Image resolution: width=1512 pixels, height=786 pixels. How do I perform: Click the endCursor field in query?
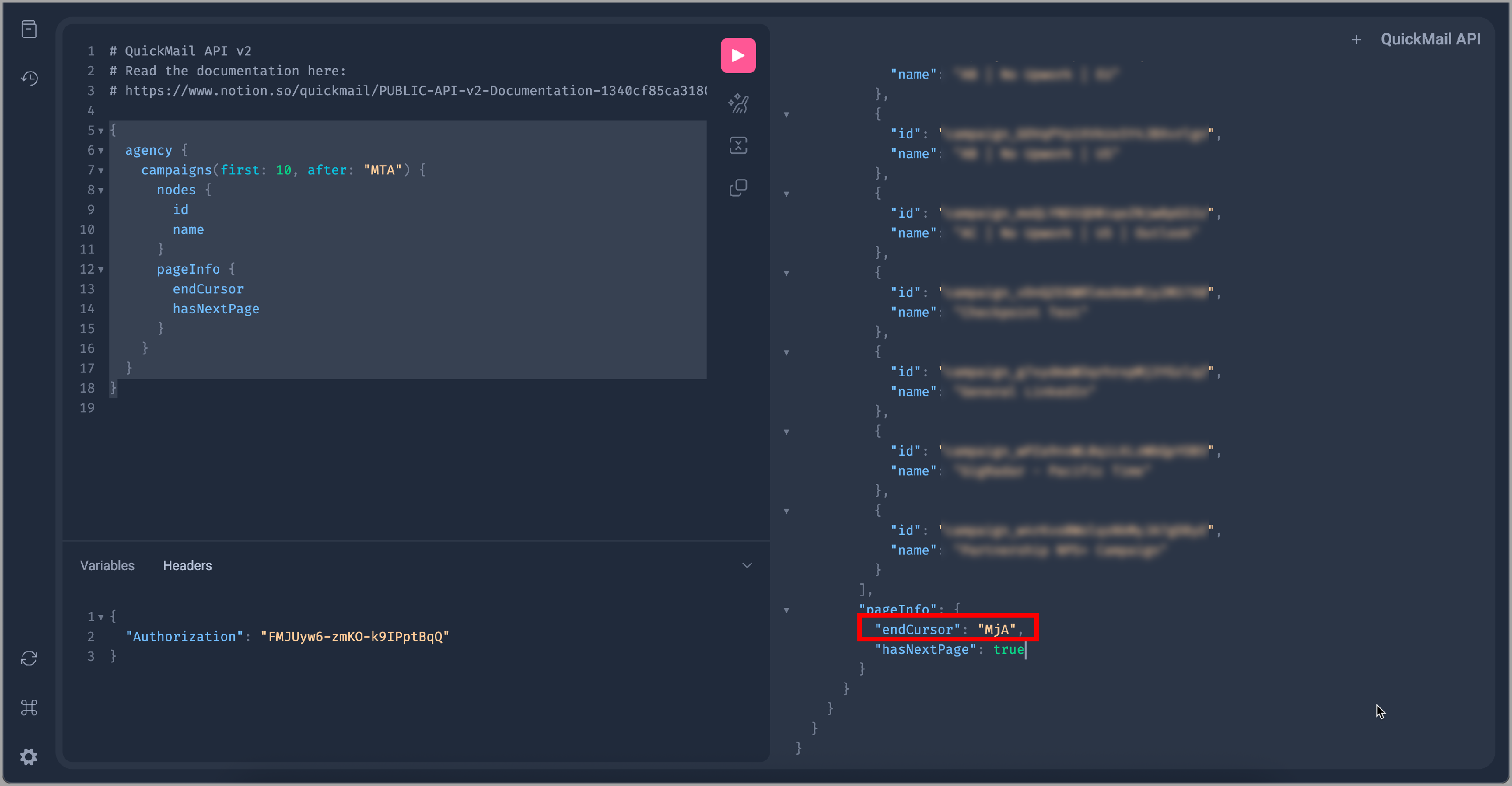[208, 289]
